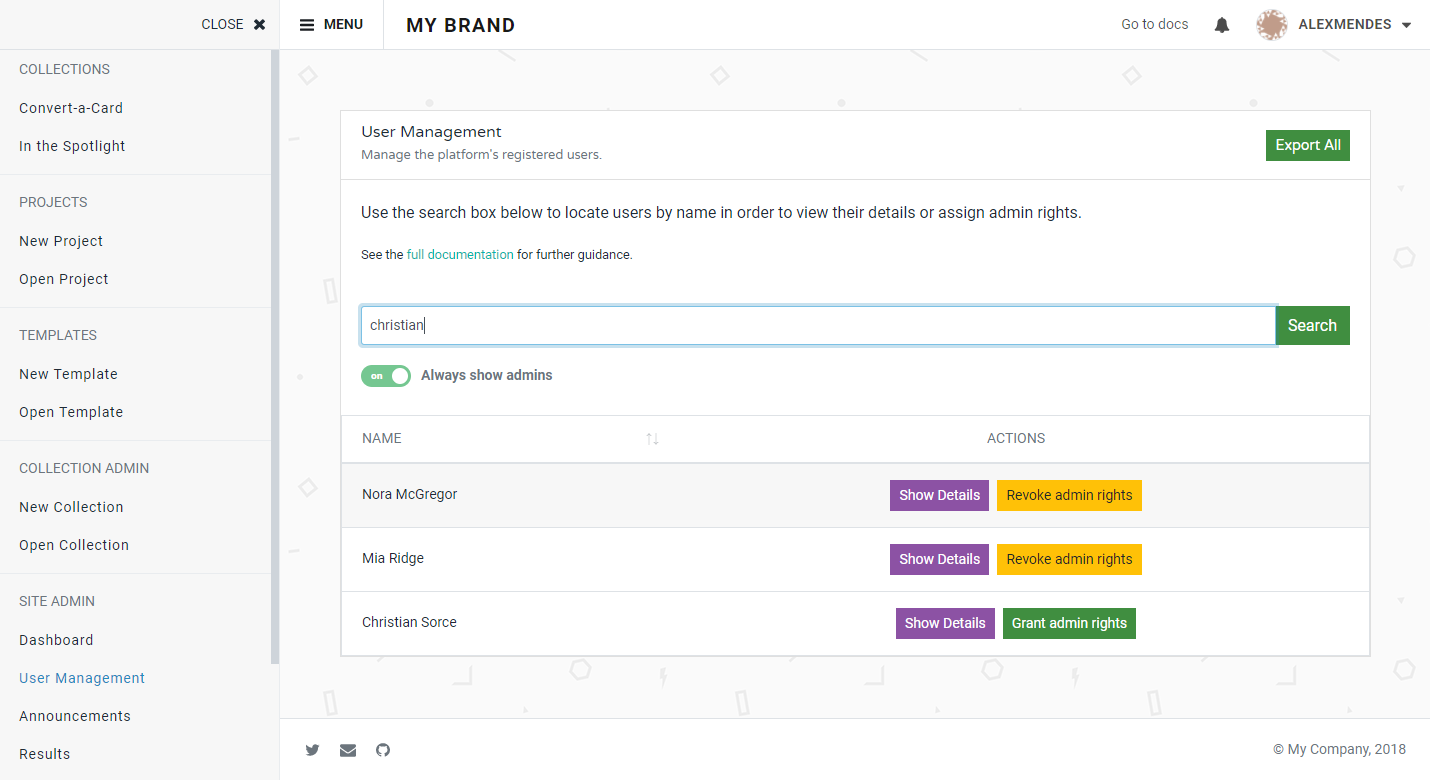Revoke admin rights for Mia Ridge
Viewport: 1430px width, 780px height.
(x=1069, y=559)
